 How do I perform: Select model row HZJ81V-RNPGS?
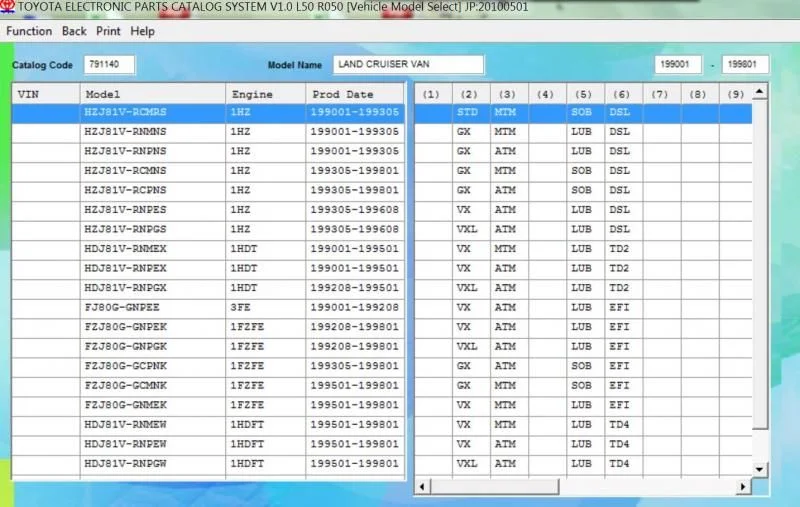point(209,230)
